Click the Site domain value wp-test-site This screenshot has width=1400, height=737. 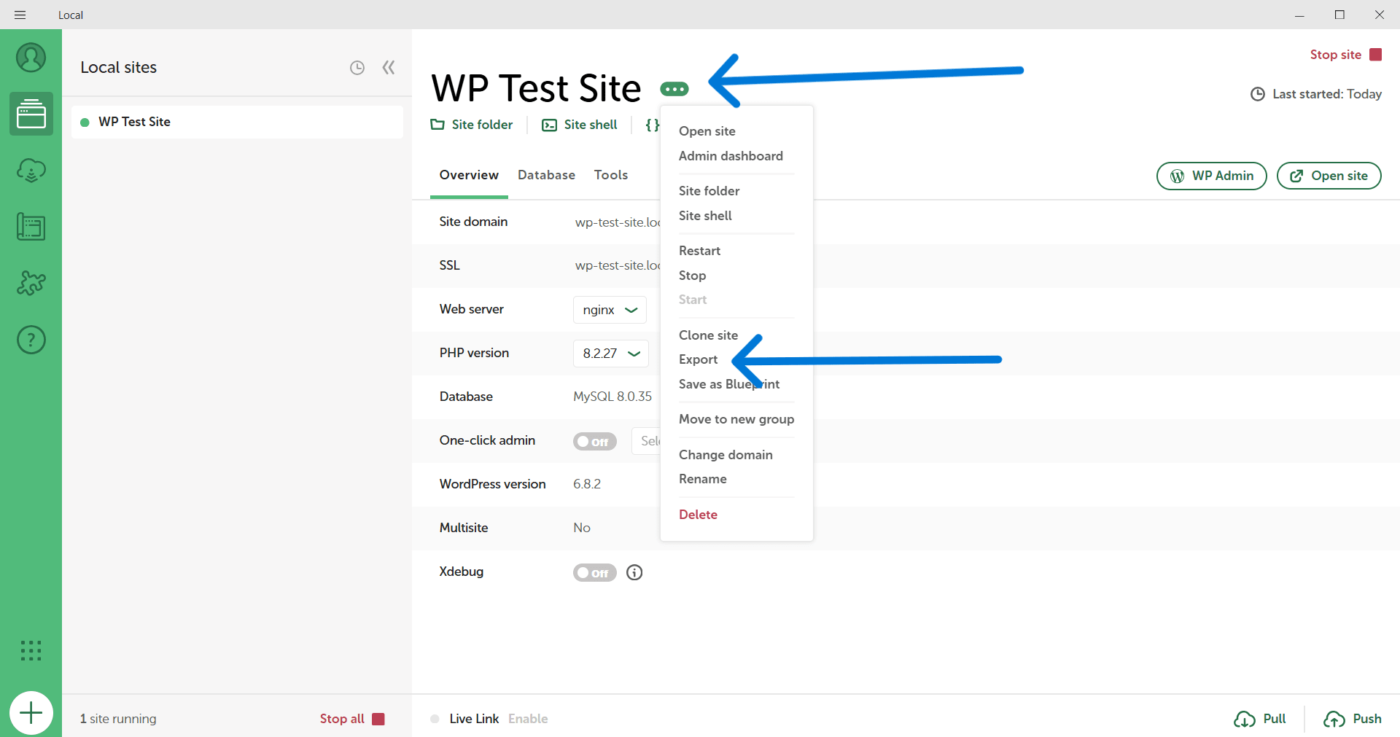pyautogui.click(x=618, y=222)
